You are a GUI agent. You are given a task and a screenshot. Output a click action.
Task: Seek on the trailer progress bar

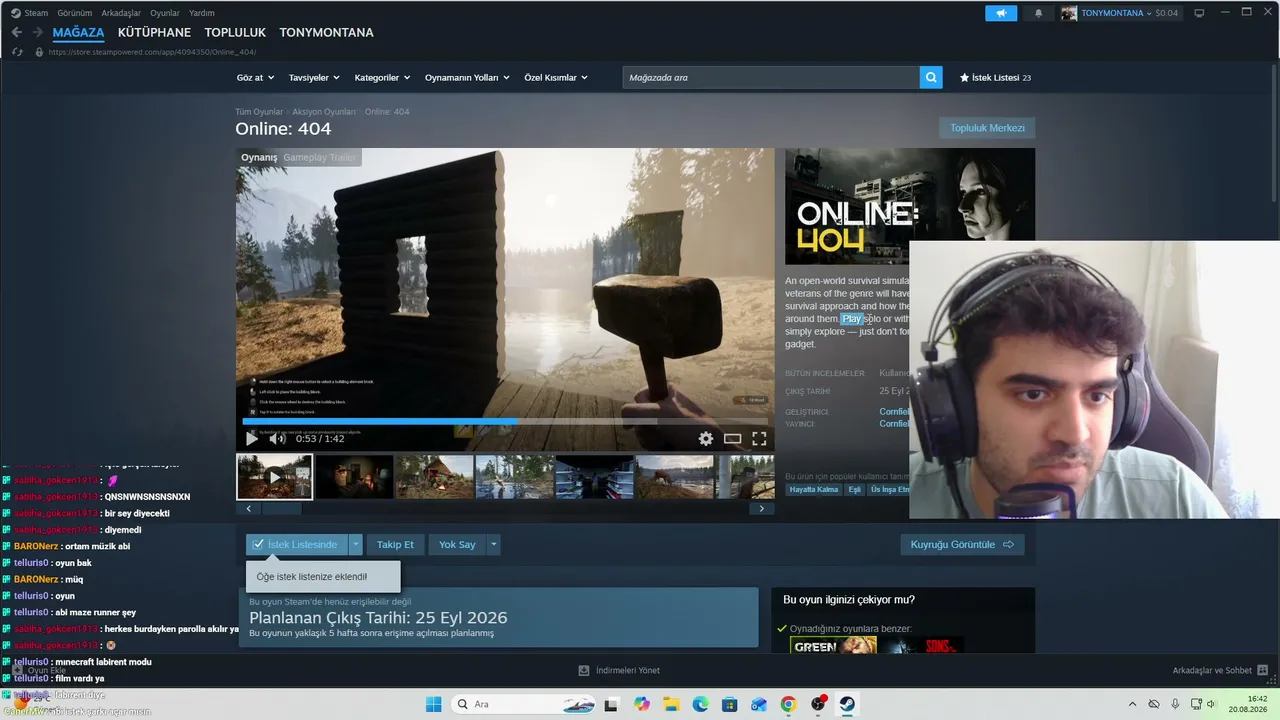pyautogui.click(x=505, y=421)
